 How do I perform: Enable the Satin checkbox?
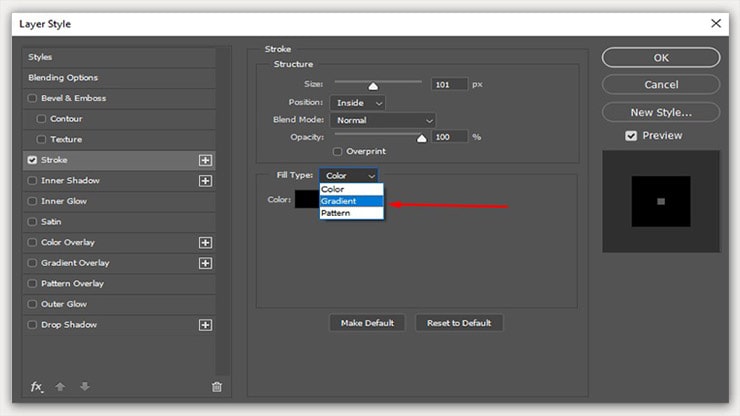point(32,221)
